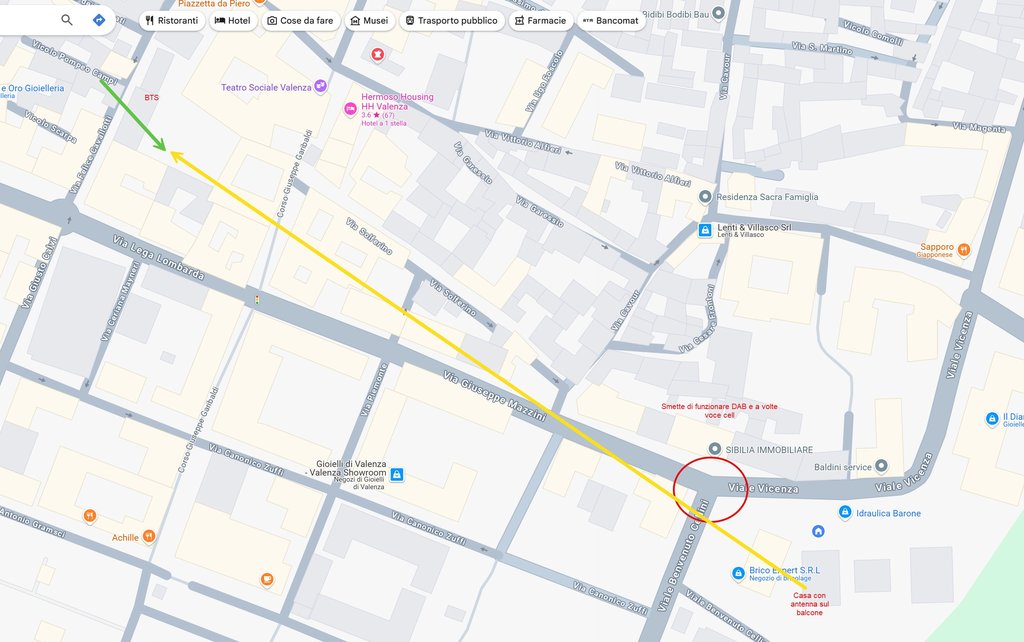Open Hermoso Housing hotel pin
Image resolution: width=1024 pixels, height=642 pixels.
351,108
